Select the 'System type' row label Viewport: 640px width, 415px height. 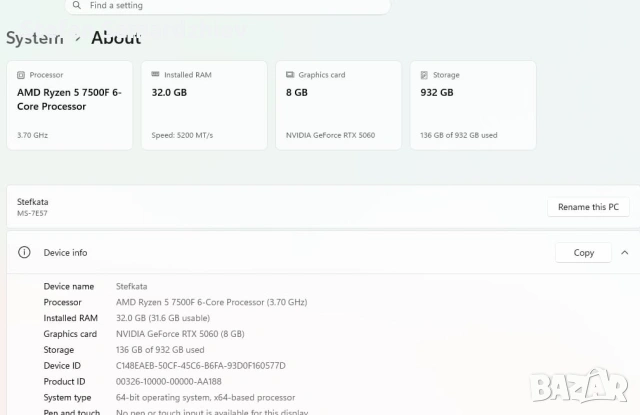pyautogui.click(x=67, y=397)
